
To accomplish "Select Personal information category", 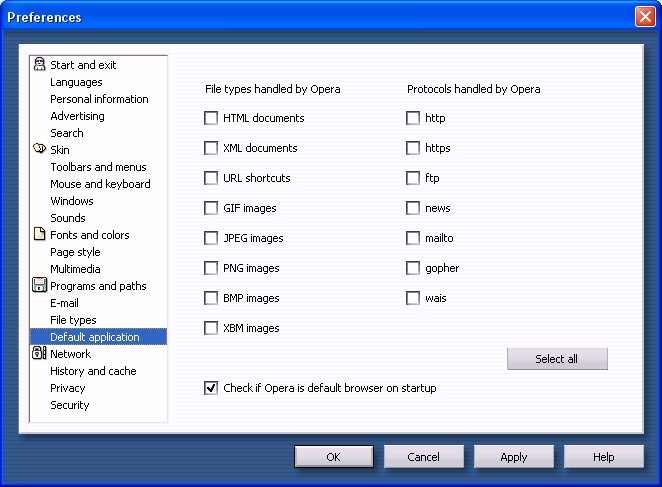I will 99,99.
